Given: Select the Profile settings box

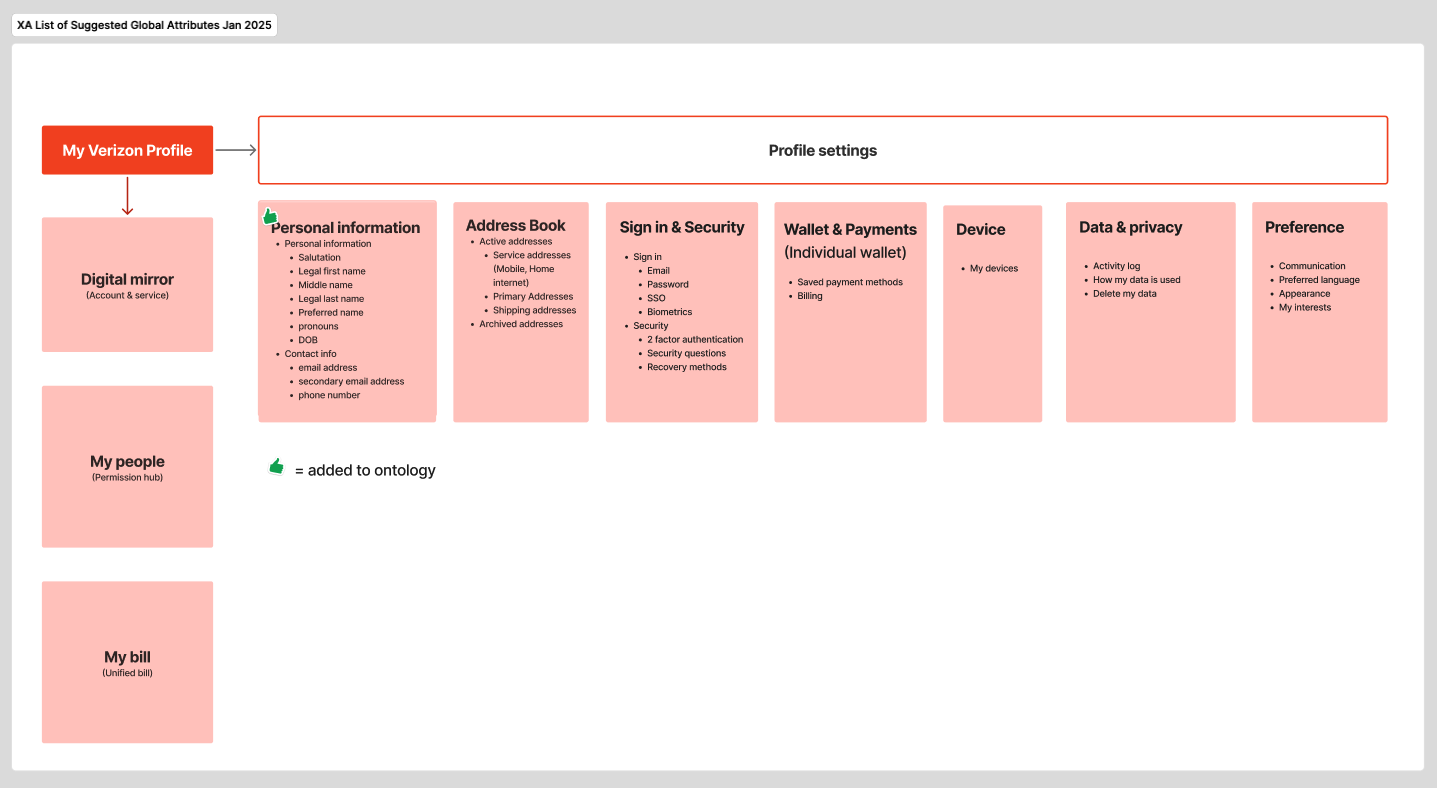Looking at the screenshot, I should tap(823, 150).
